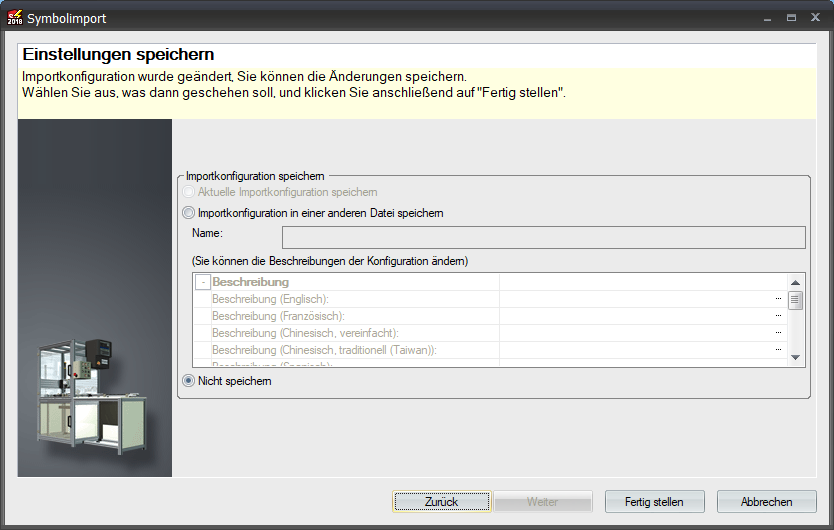The height and width of the screenshot is (530, 834).
Task: Click the description list scrollbar thumb
Action: 796,301
